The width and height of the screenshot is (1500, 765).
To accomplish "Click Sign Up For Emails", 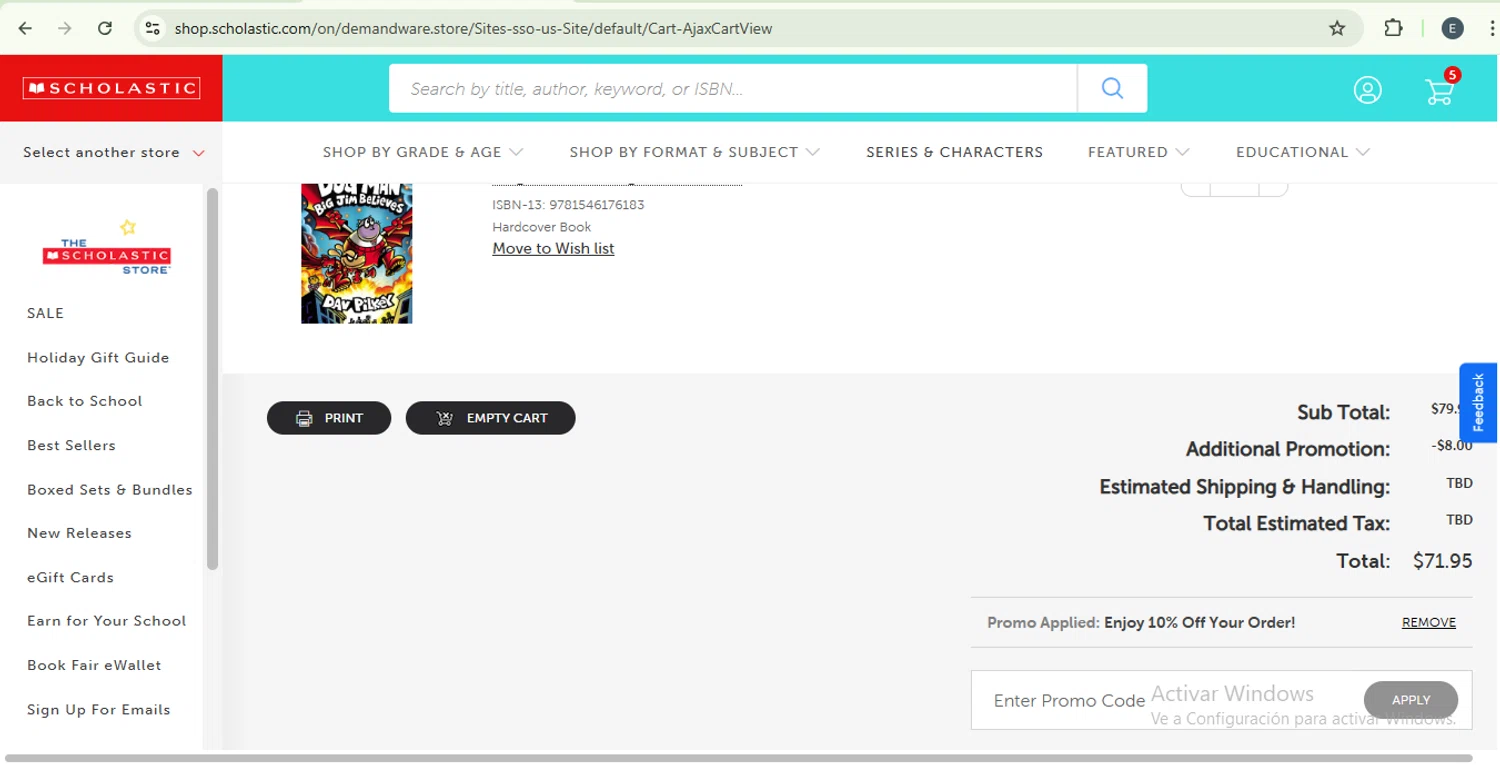I will click(99, 709).
